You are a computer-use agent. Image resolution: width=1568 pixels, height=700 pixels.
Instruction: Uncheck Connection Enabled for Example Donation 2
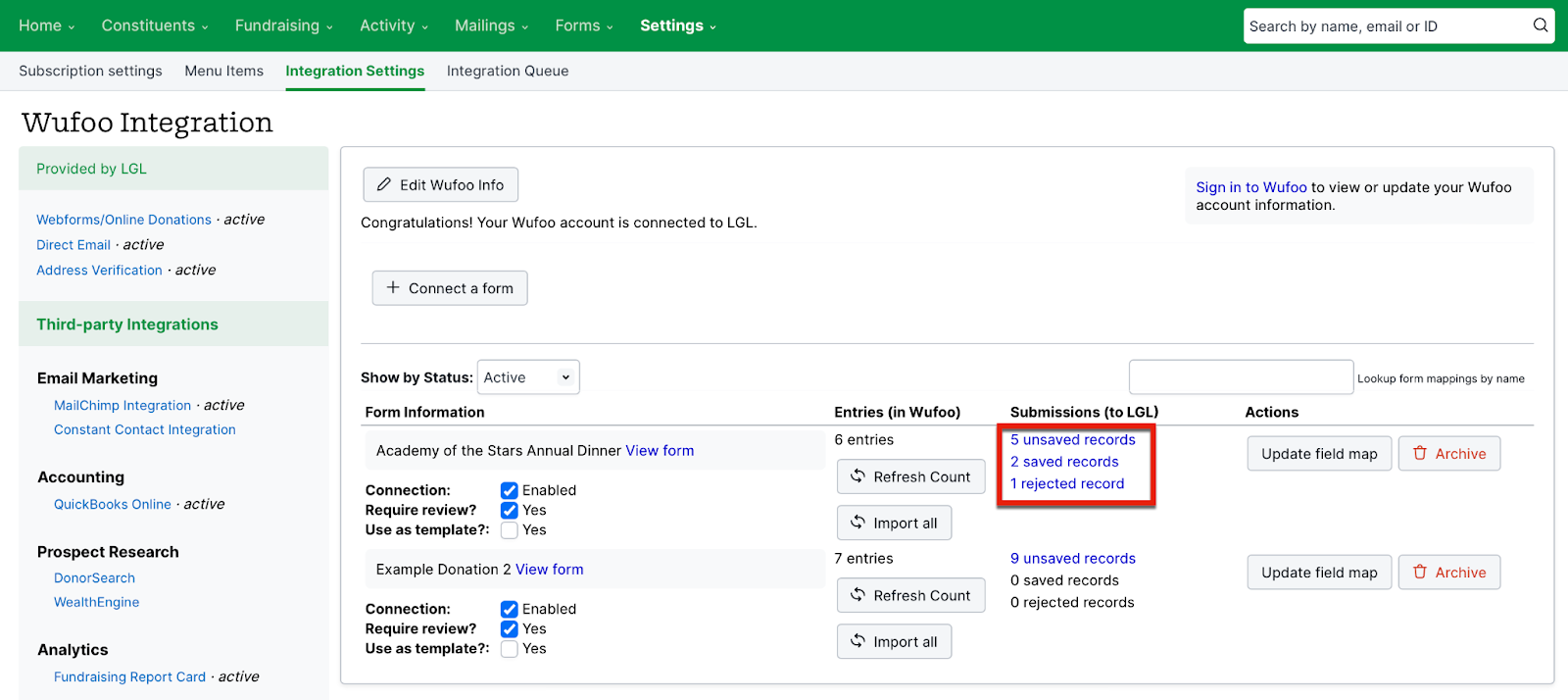tap(510, 609)
